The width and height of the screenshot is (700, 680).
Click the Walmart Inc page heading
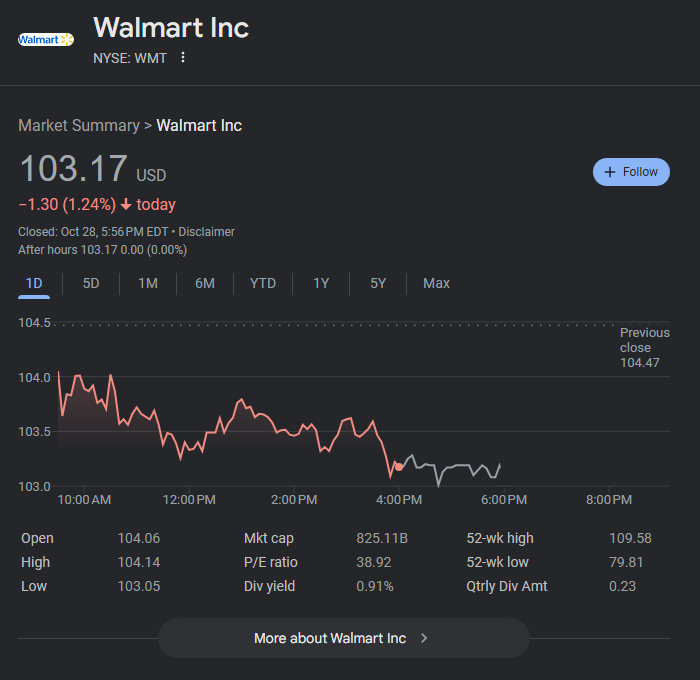tap(171, 27)
